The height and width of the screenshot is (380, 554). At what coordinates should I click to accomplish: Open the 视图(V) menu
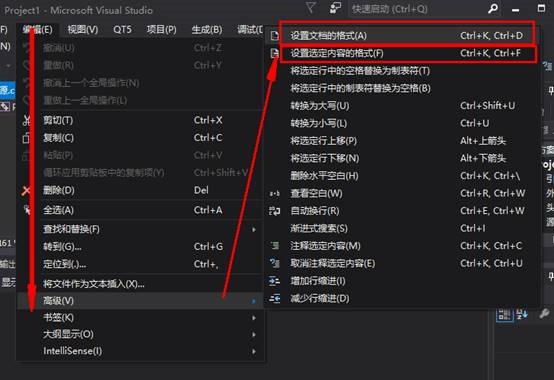coord(83,29)
